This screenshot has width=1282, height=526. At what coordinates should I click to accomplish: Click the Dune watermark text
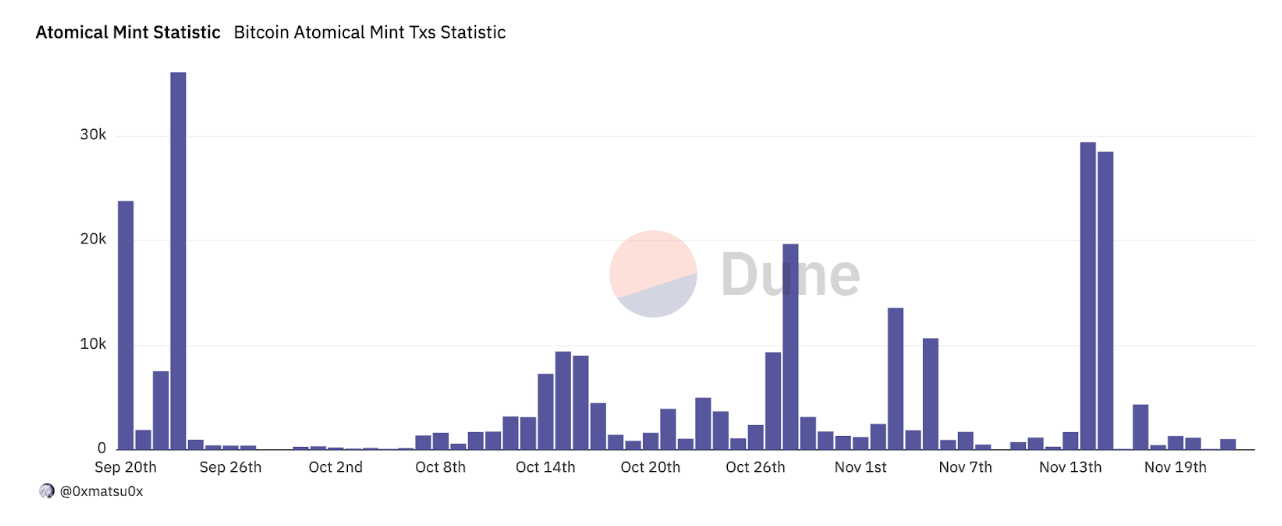point(790,274)
